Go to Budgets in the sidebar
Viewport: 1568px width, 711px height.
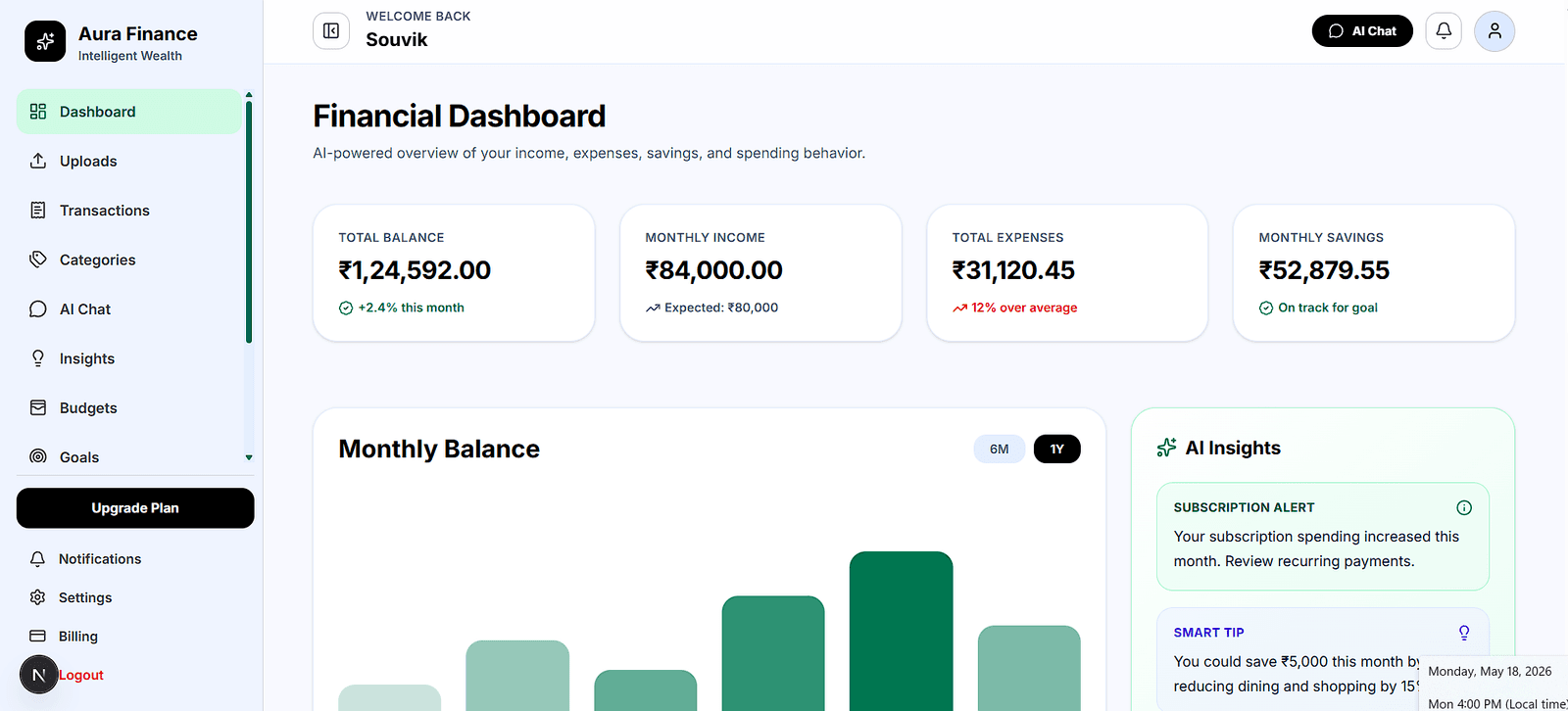(x=129, y=407)
